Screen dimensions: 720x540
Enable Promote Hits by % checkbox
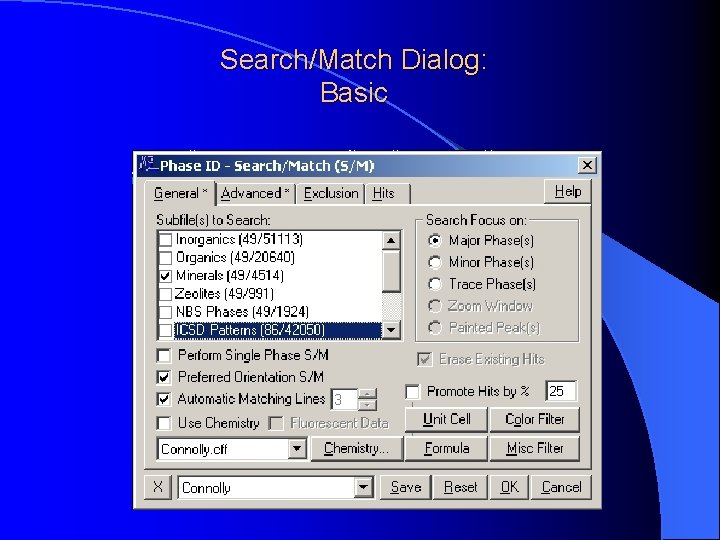412,392
